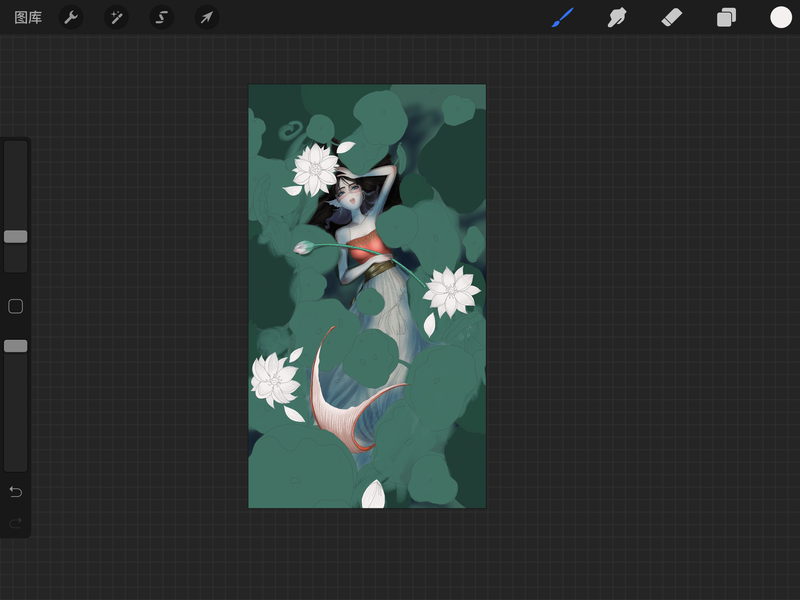Activate the Transform arrow tool
The image size is (800, 600).
tap(207, 18)
